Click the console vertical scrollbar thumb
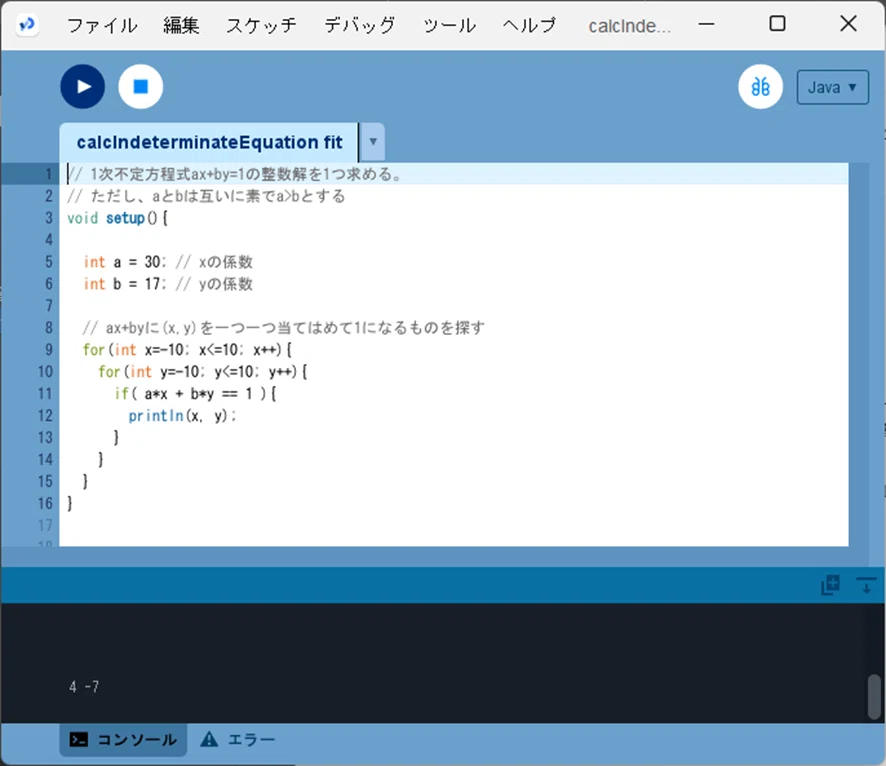The image size is (886, 766). point(874,697)
